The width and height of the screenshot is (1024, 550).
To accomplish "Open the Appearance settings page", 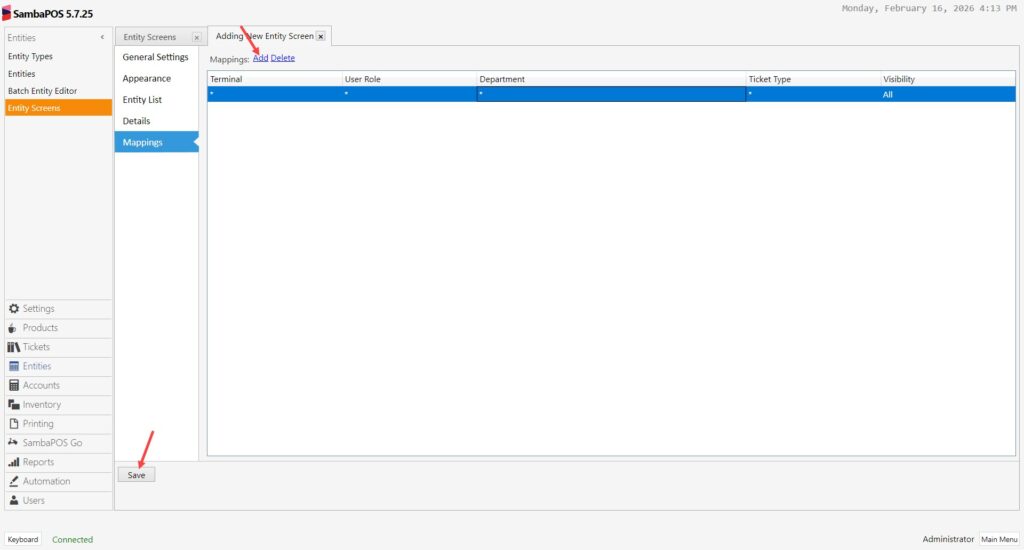I will [x=147, y=79].
